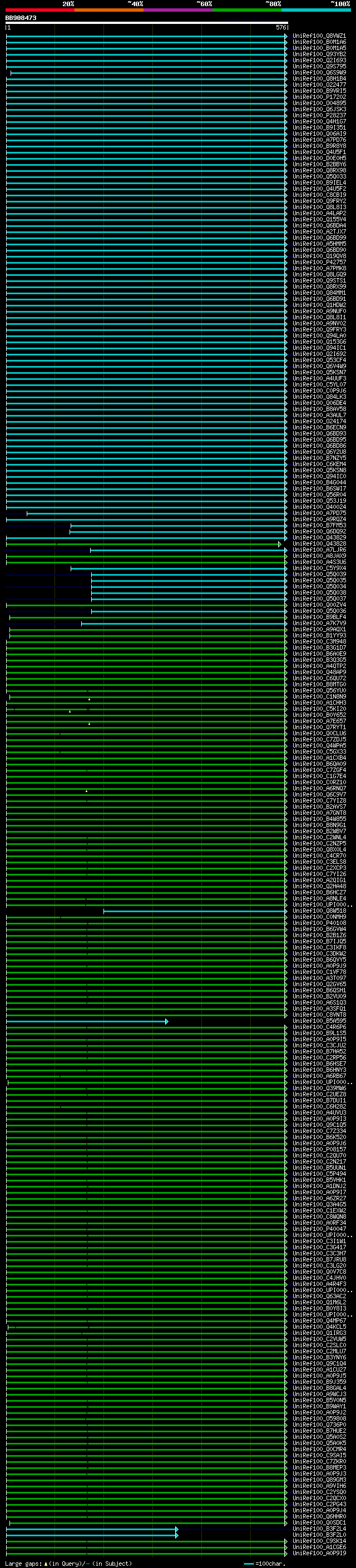Viewport: 356px width, 1568px height.
Task: Select hit label UniRef100_P42757
Action: [x=319, y=263]
